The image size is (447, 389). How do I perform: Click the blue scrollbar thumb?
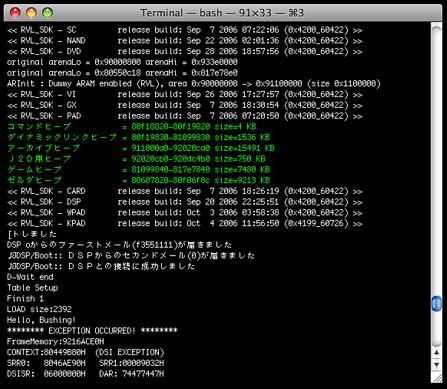pos(436,304)
